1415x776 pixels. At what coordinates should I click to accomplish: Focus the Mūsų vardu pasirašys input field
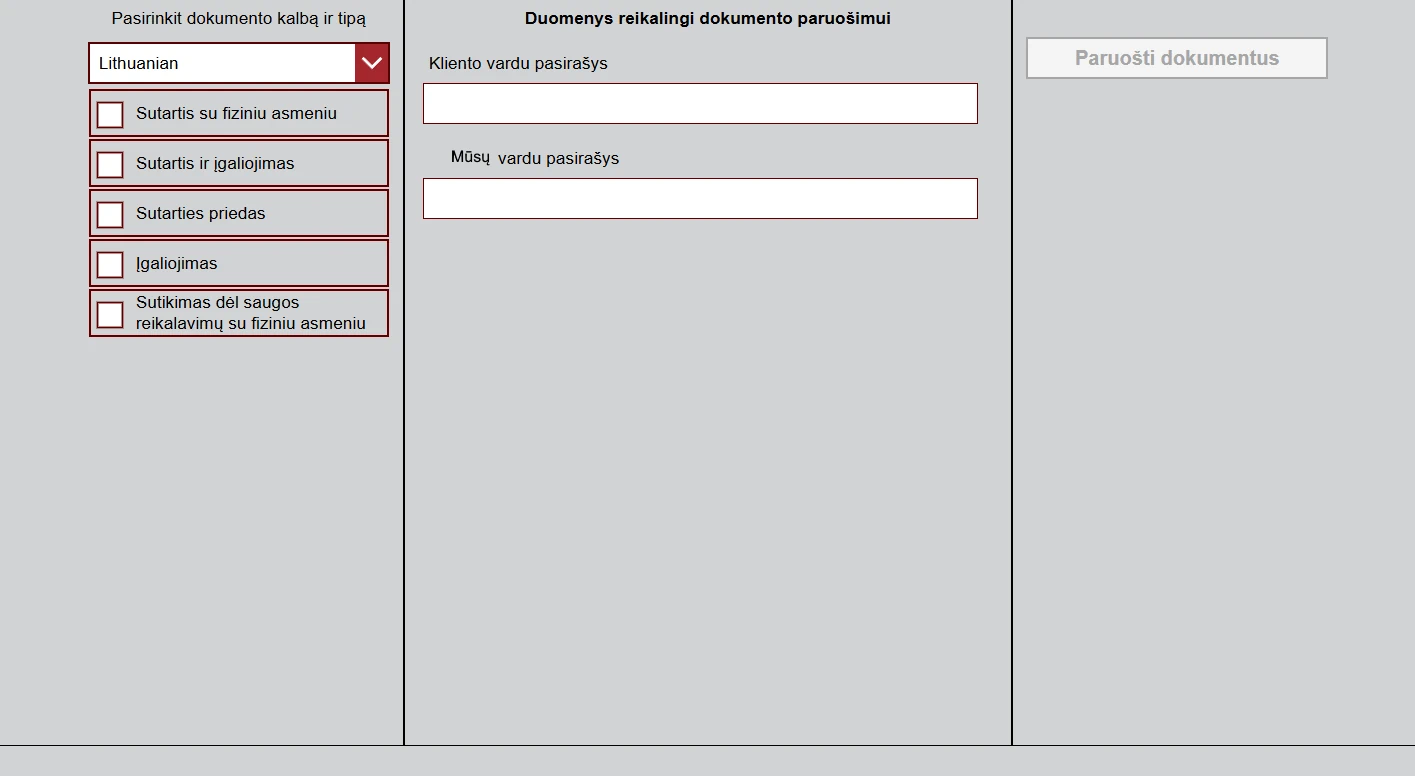coord(700,199)
